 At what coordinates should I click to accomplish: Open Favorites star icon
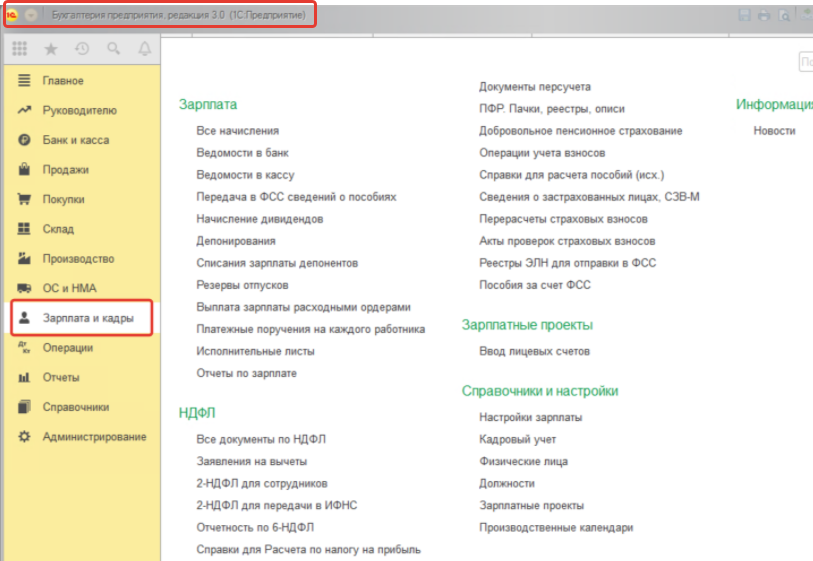point(51,49)
